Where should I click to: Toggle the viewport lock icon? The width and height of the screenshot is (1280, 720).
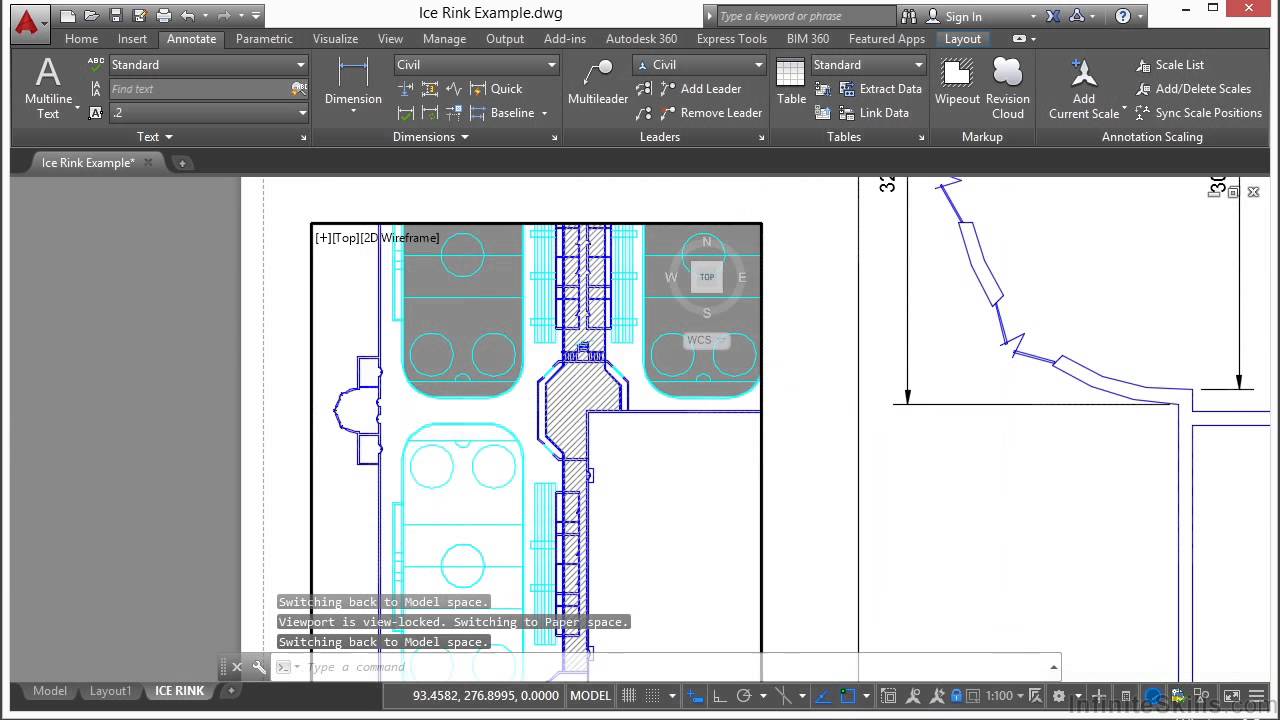[957, 696]
